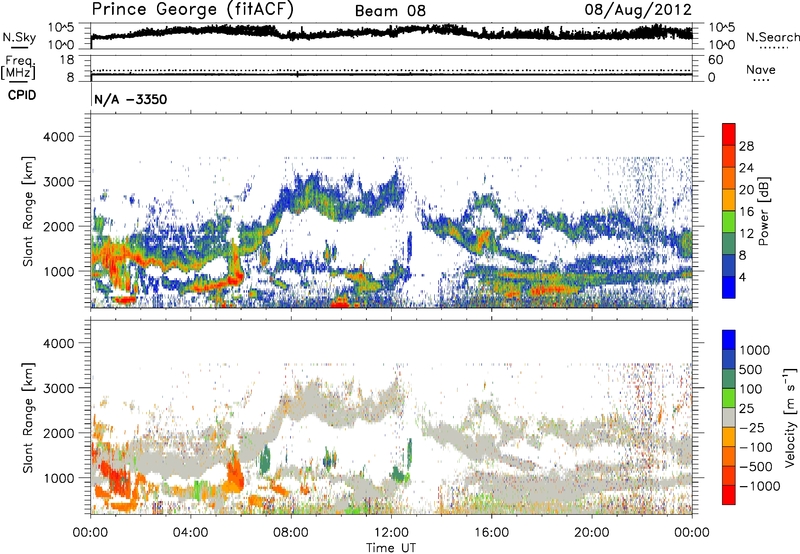This screenshot has width=800, height=554.
Task: Select the "Beam 08" heading
Action: coord(390,11)
